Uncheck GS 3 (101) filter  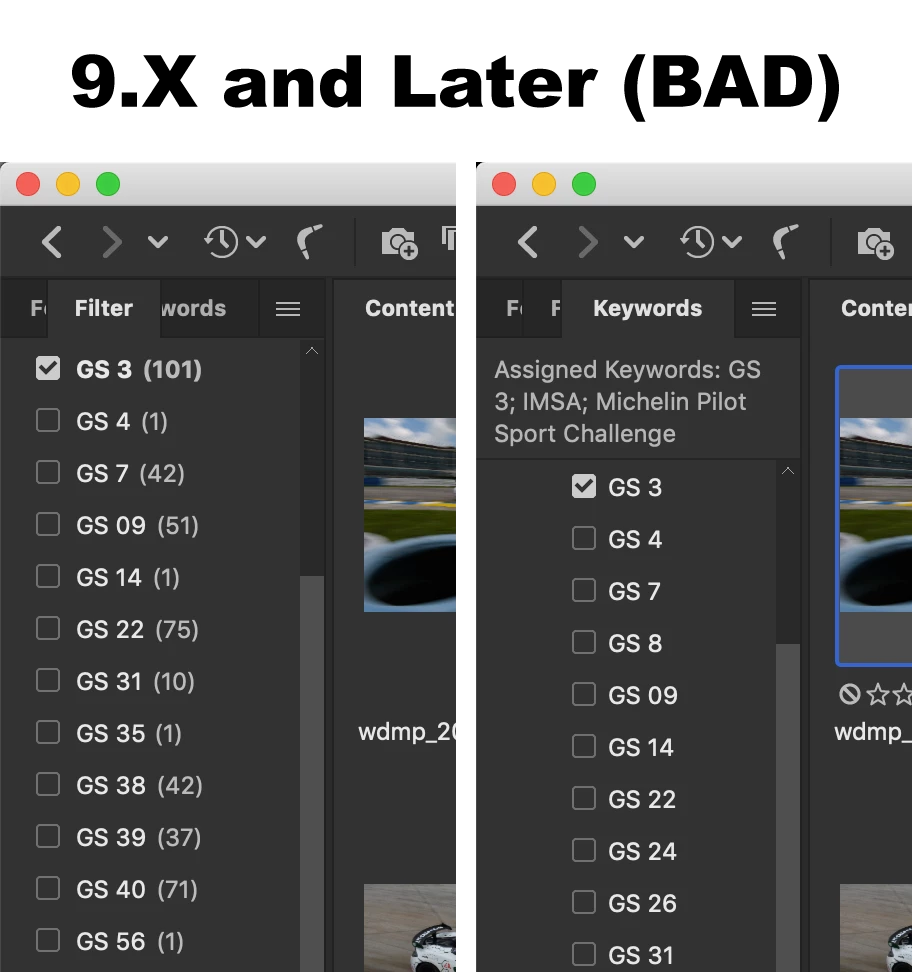48,368
